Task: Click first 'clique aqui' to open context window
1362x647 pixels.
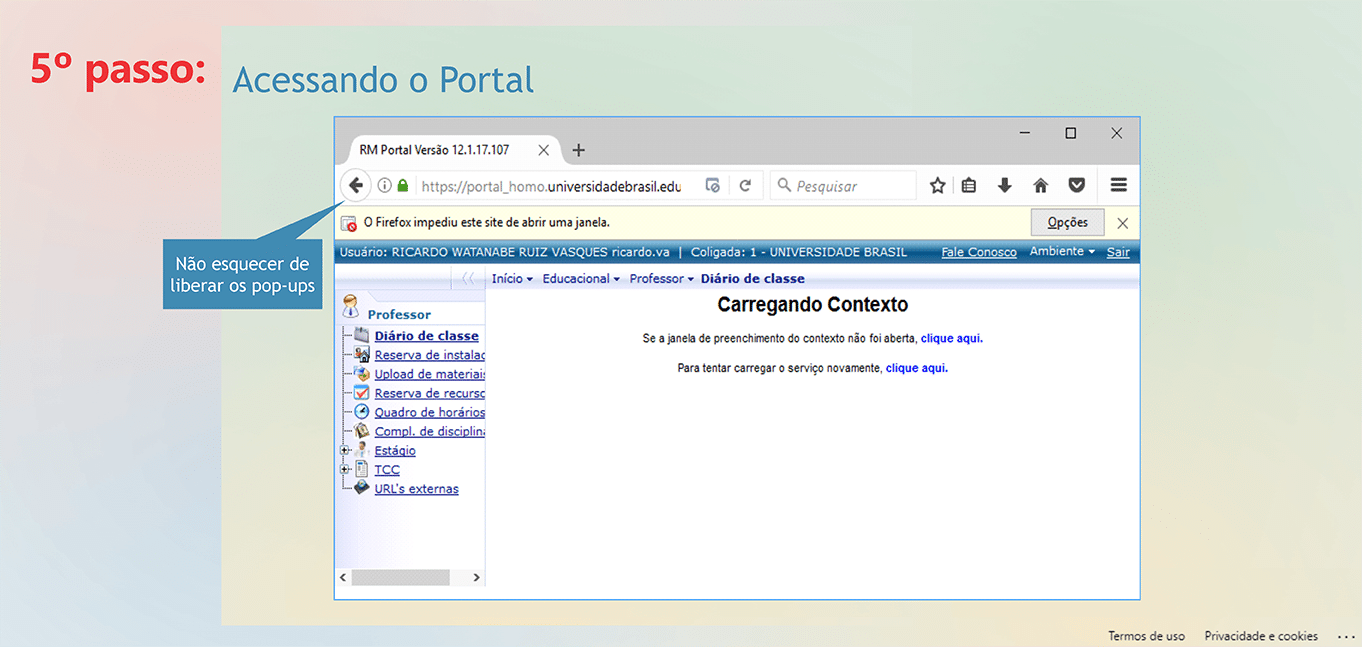Action: pyautogui.click(x=952, y=339)
